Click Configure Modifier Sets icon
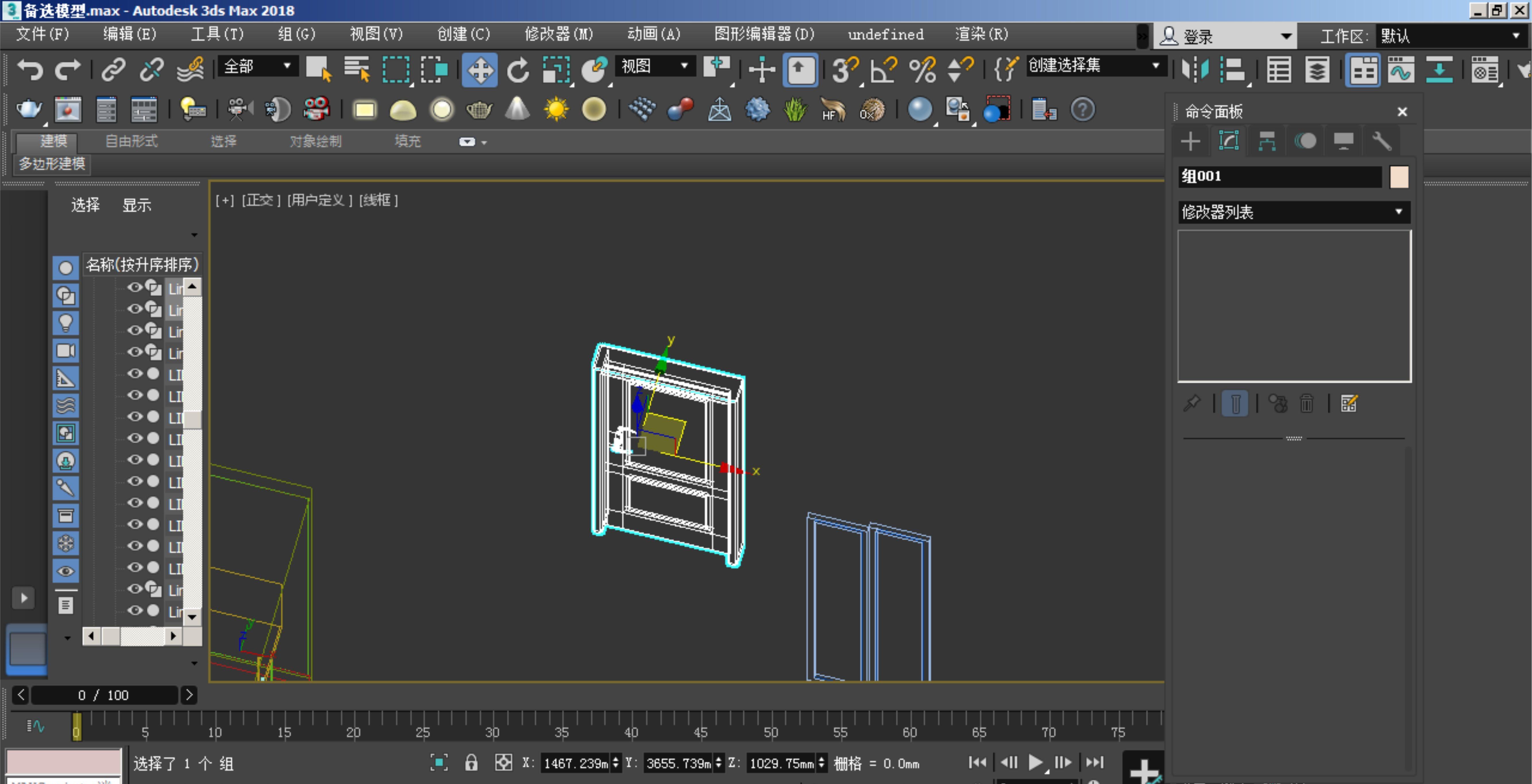The height and width of the screenshot is (784, 1532). tap(1349, 404)
